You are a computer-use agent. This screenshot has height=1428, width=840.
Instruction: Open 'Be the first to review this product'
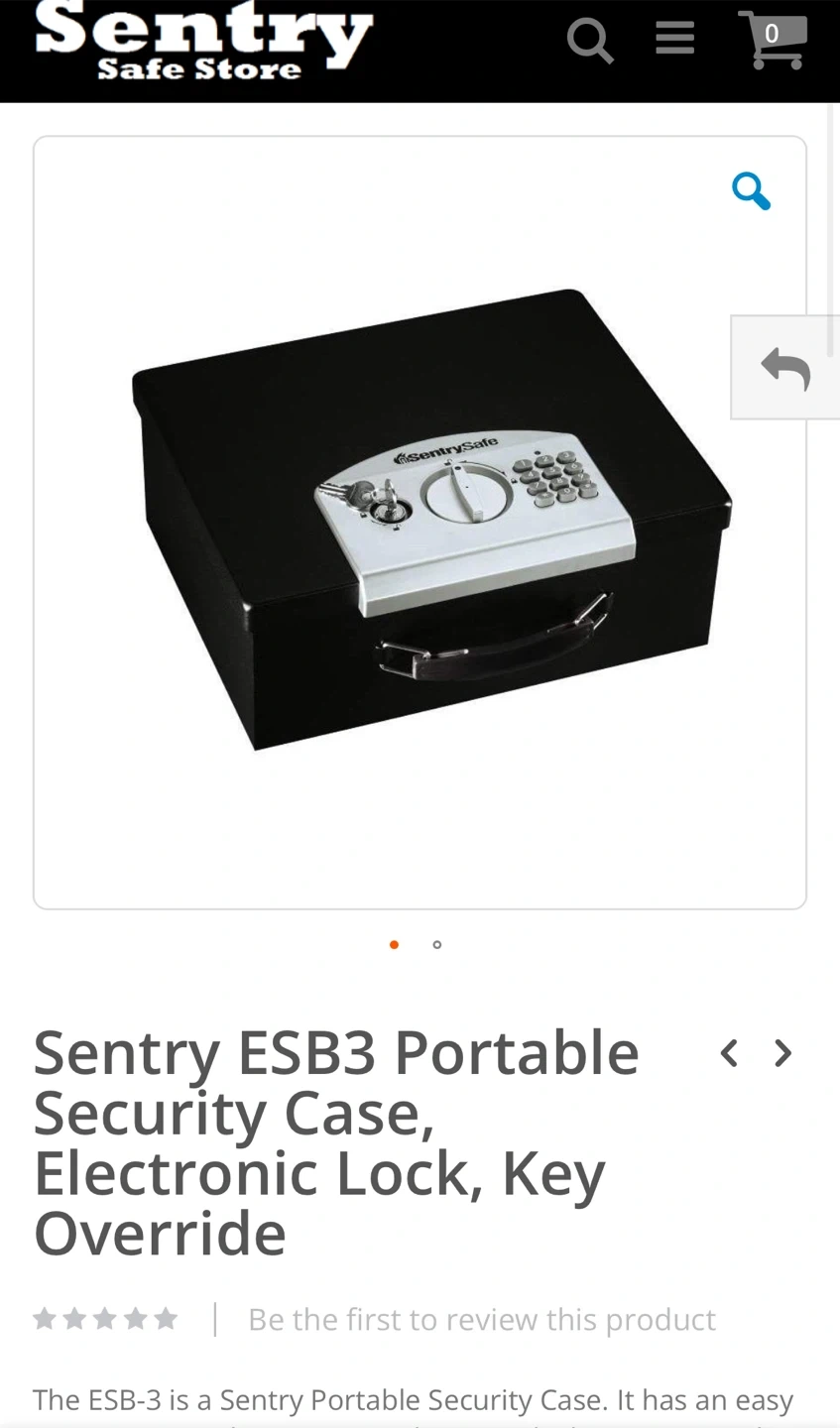point(482,1319)
